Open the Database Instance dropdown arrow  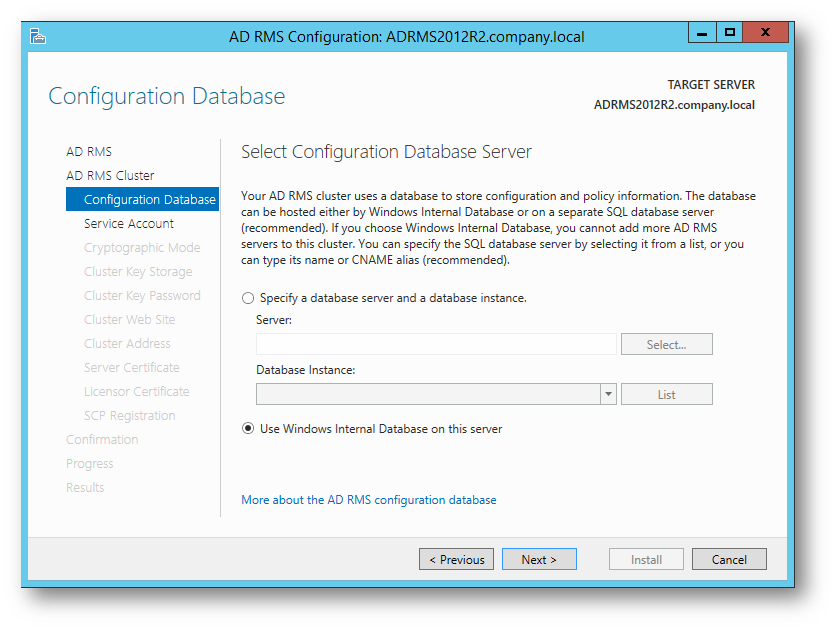coord(608,394)
